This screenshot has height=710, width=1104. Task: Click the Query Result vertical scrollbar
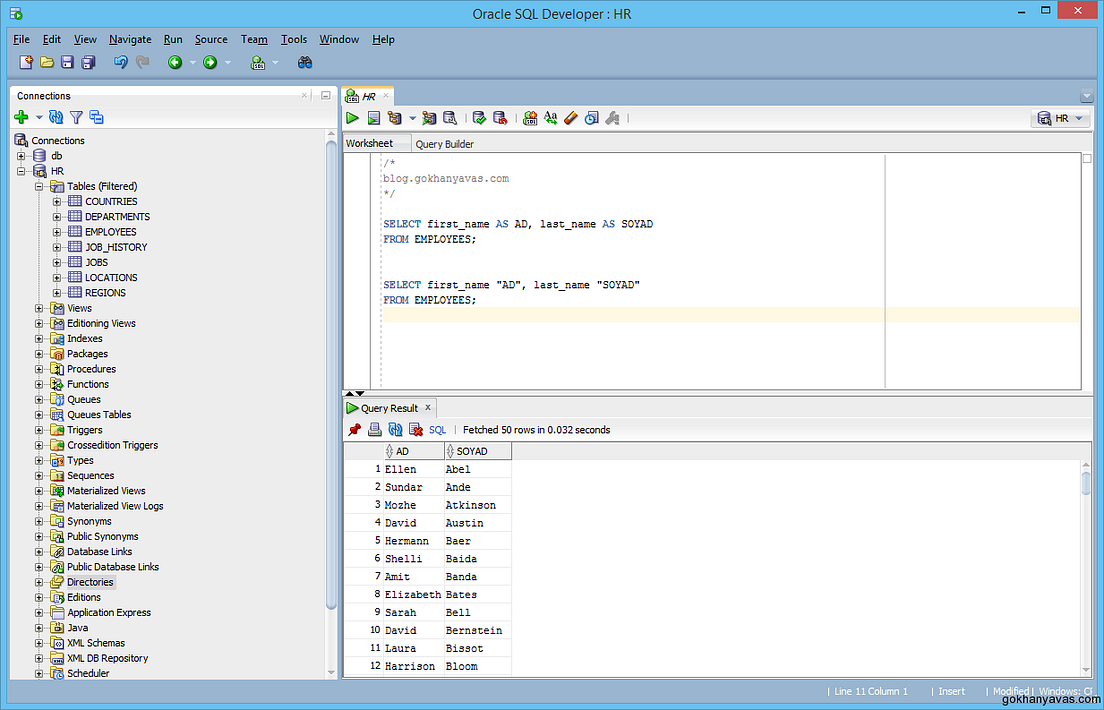click(x=1086, y=483)
